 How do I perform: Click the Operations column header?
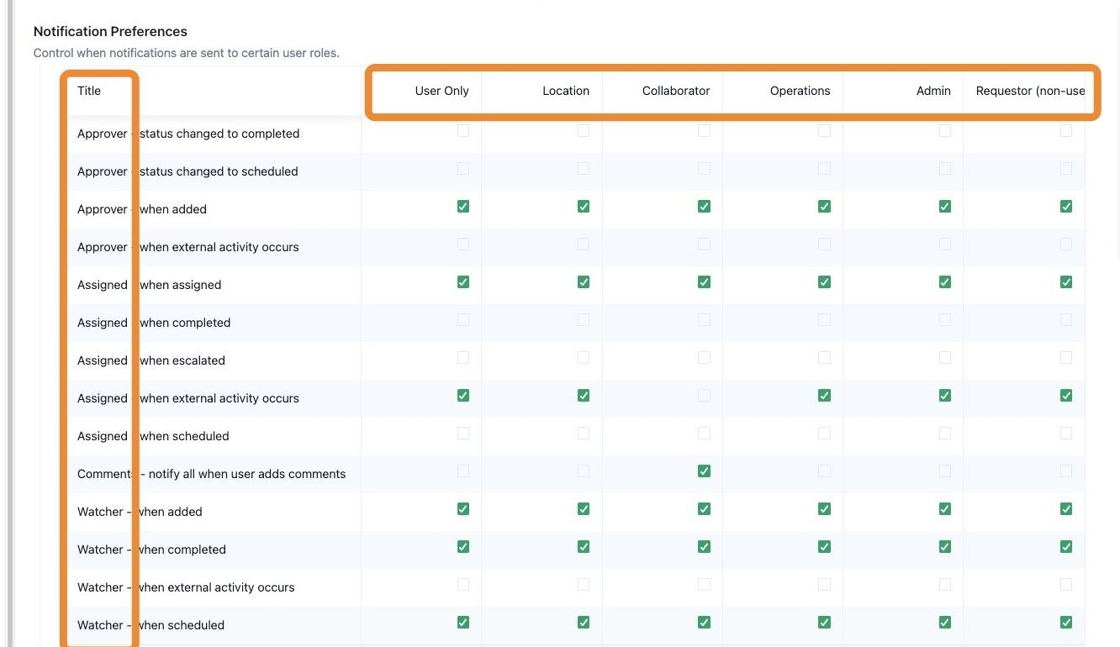coord(800,91)
